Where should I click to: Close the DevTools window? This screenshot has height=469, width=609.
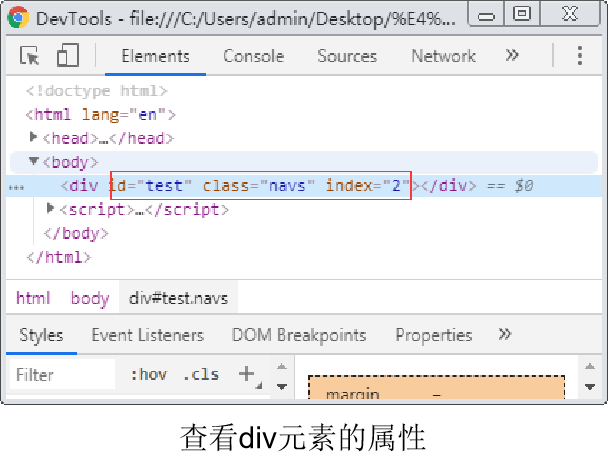[570, 14]
